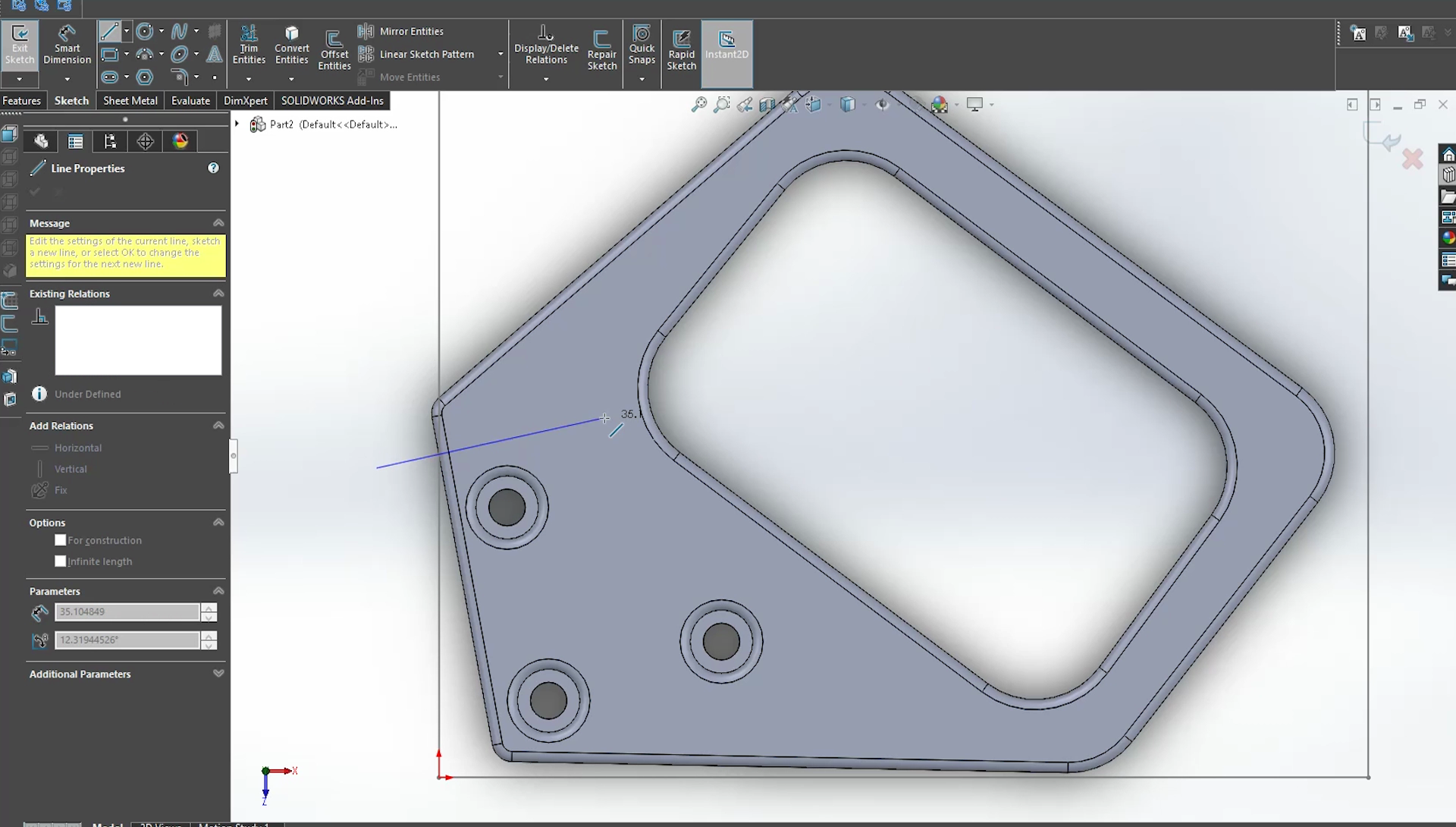This screenshot has width=1456, height=827.
Task: Enable For construction checkbox
Action: pos(61,540)
